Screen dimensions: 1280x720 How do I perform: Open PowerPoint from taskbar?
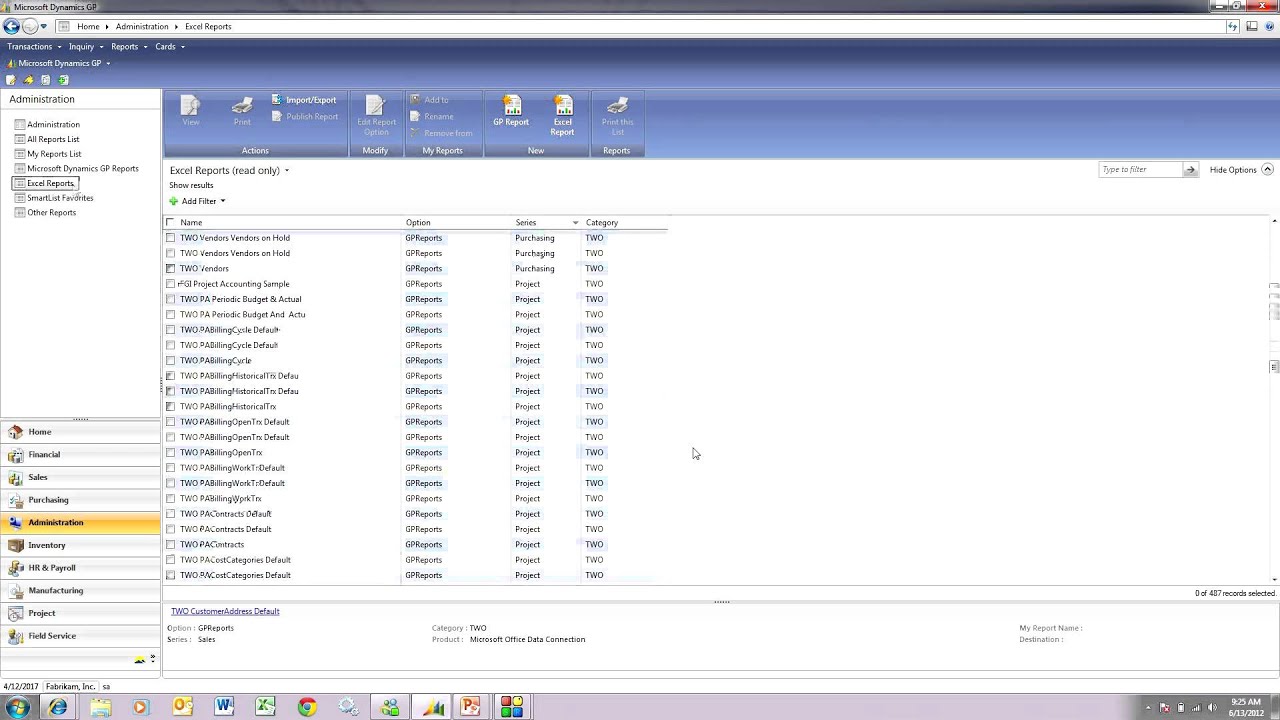[471, 707]
